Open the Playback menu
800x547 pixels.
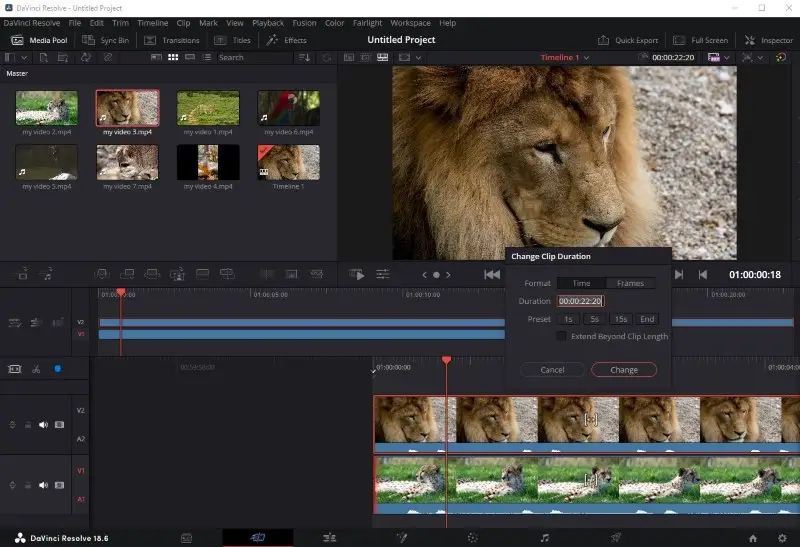268,23
